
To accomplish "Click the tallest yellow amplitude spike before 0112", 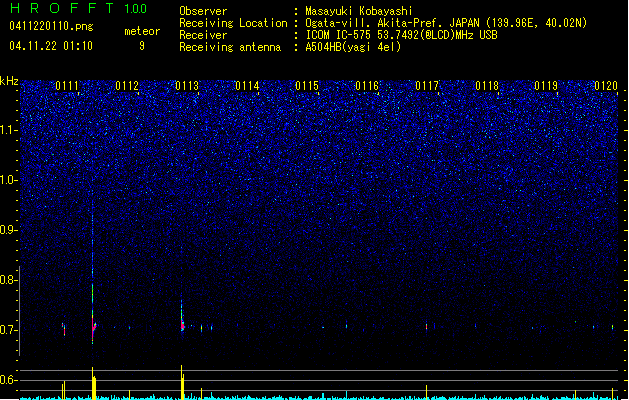I will (93, 383).
